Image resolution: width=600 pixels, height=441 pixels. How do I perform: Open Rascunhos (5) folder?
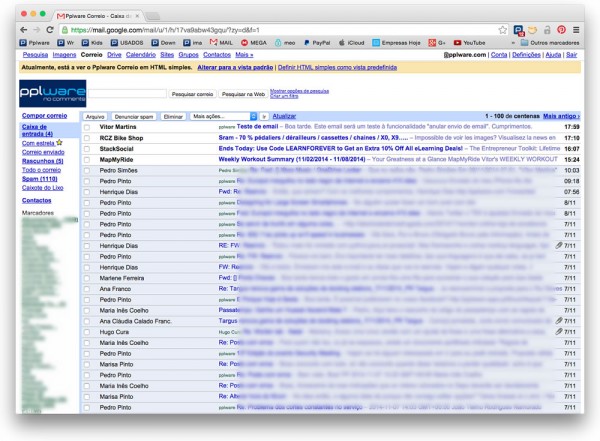(x=42, y=161)
